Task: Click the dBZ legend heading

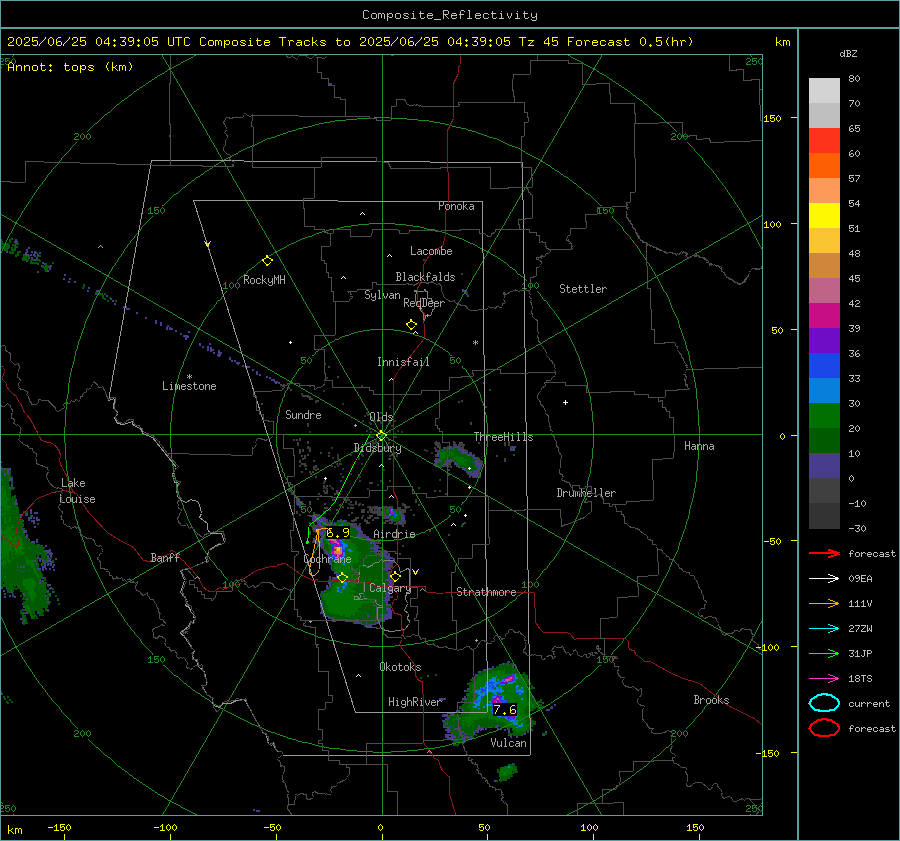Action: (848, 53)
